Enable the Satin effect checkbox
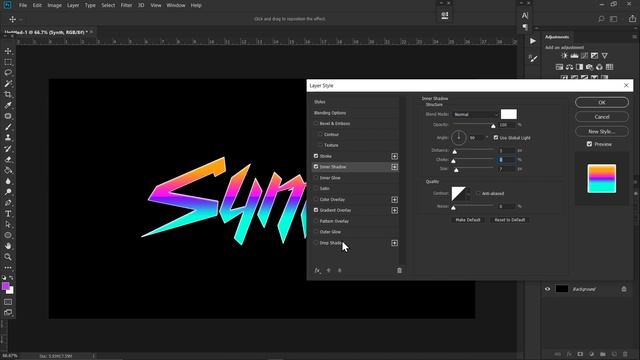640x360 pixels. point(316,188)
